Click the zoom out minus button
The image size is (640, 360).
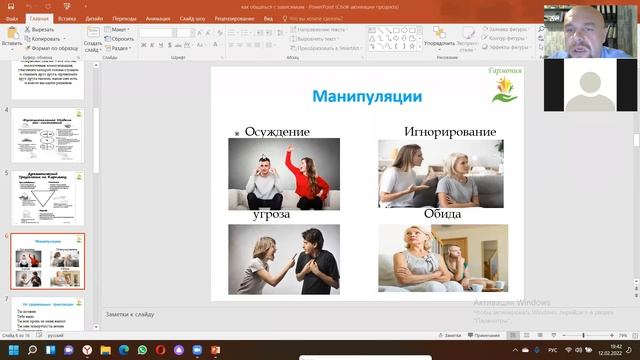(564, 336)
